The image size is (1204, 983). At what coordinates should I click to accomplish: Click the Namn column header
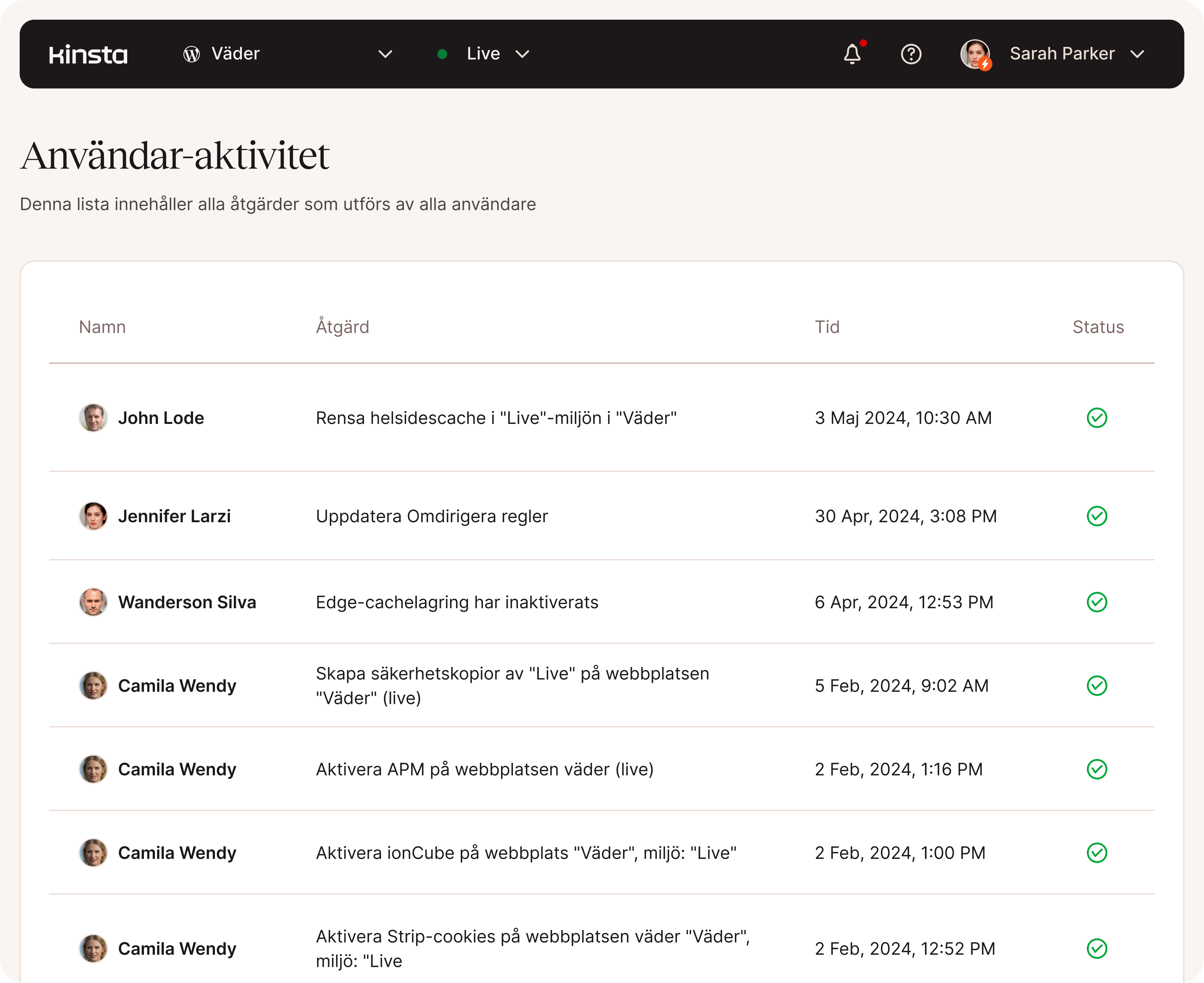103,327
